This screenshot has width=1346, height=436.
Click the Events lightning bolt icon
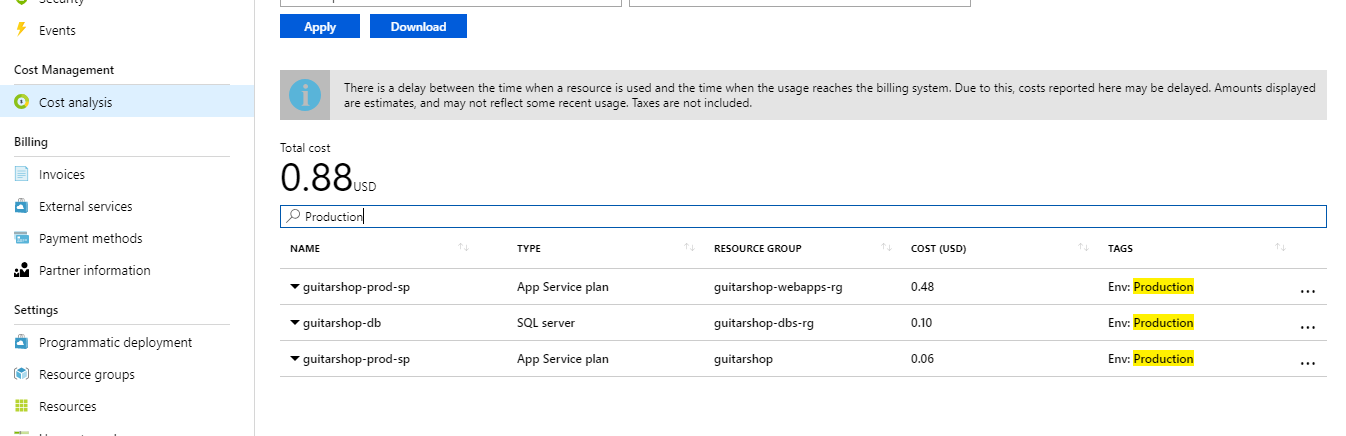(21, 30)
